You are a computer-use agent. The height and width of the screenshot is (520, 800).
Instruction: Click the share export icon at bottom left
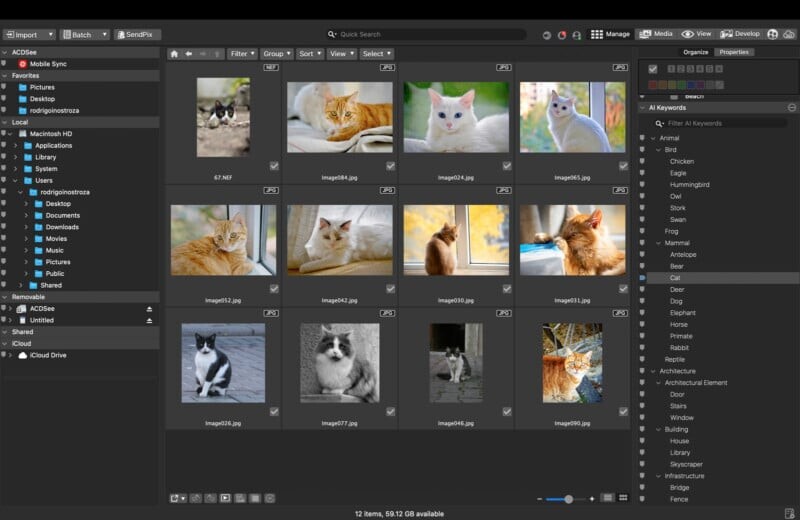pyautogui.click(x=176, y=498)
